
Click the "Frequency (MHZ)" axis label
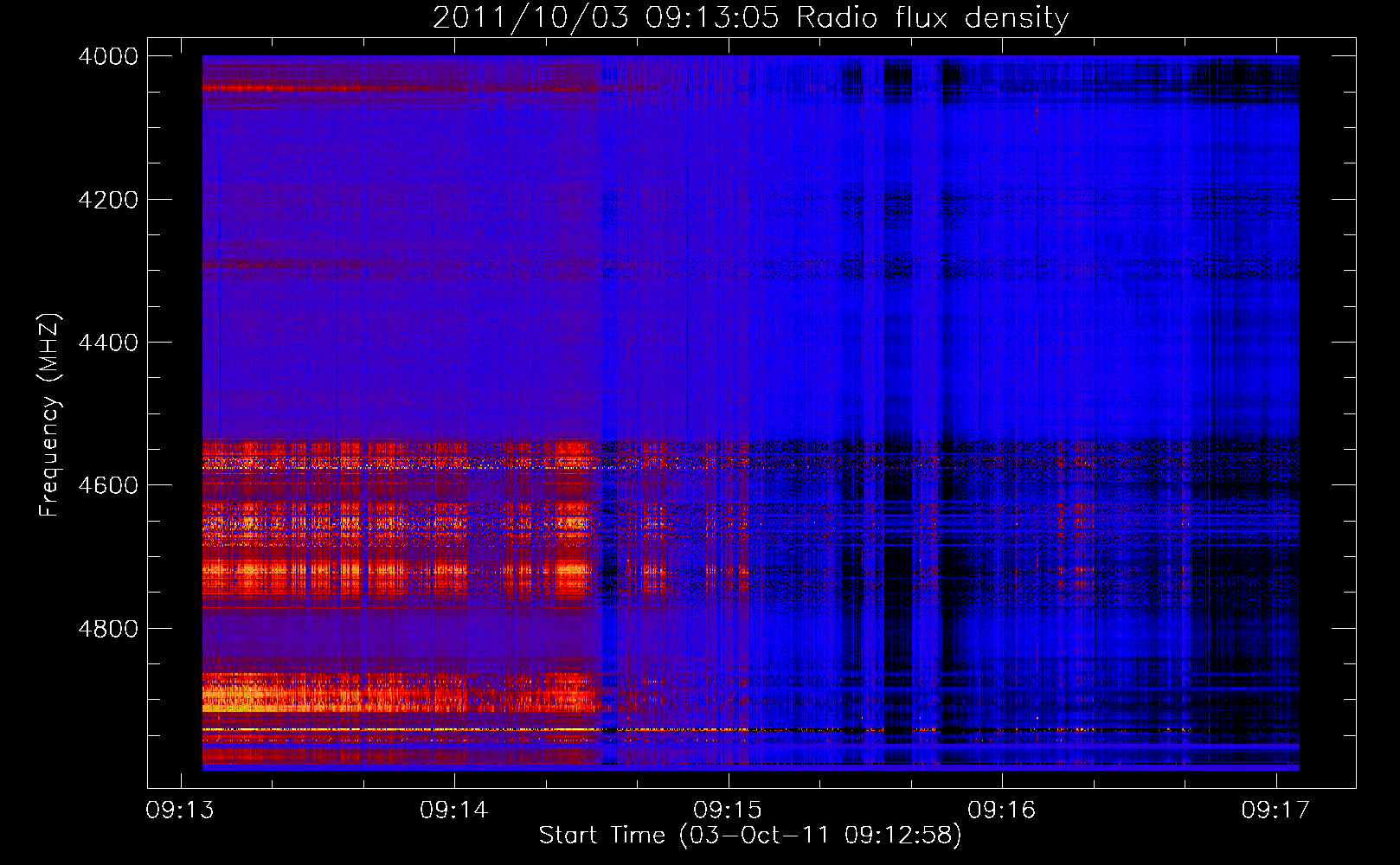point(48,415)
